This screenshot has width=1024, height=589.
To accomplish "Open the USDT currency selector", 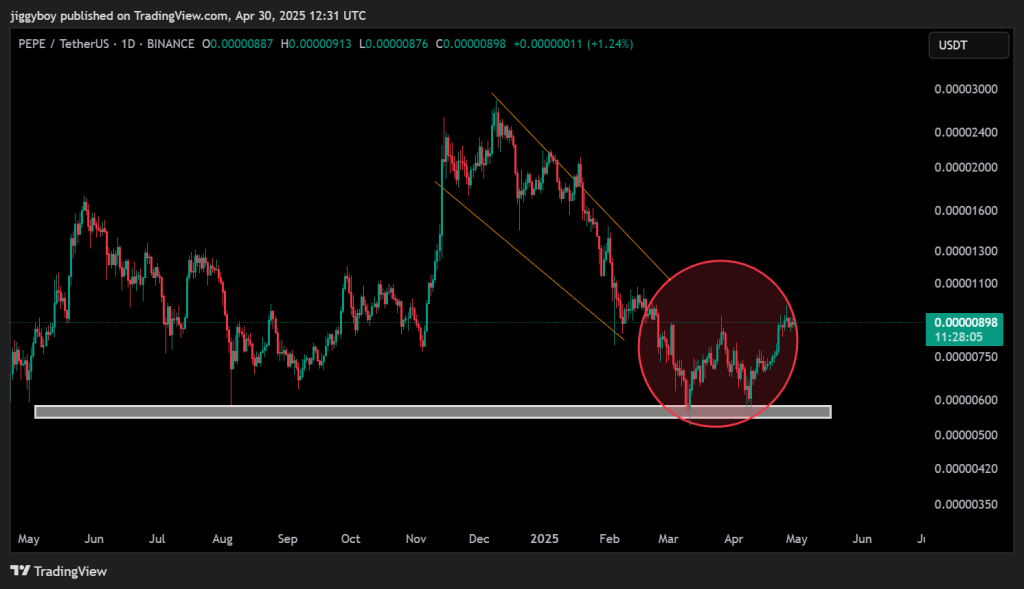I will 968,45.
